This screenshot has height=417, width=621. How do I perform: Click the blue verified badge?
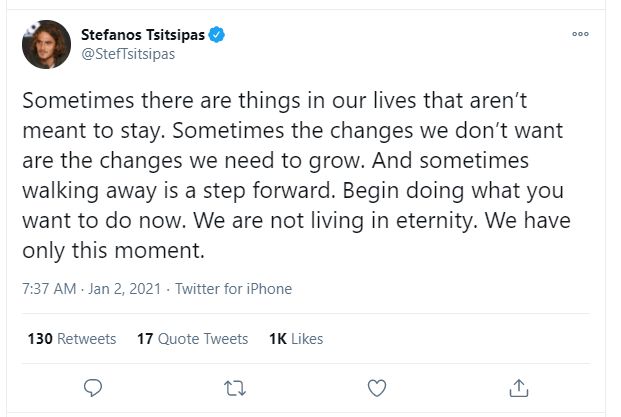click(x=216, y=36)
